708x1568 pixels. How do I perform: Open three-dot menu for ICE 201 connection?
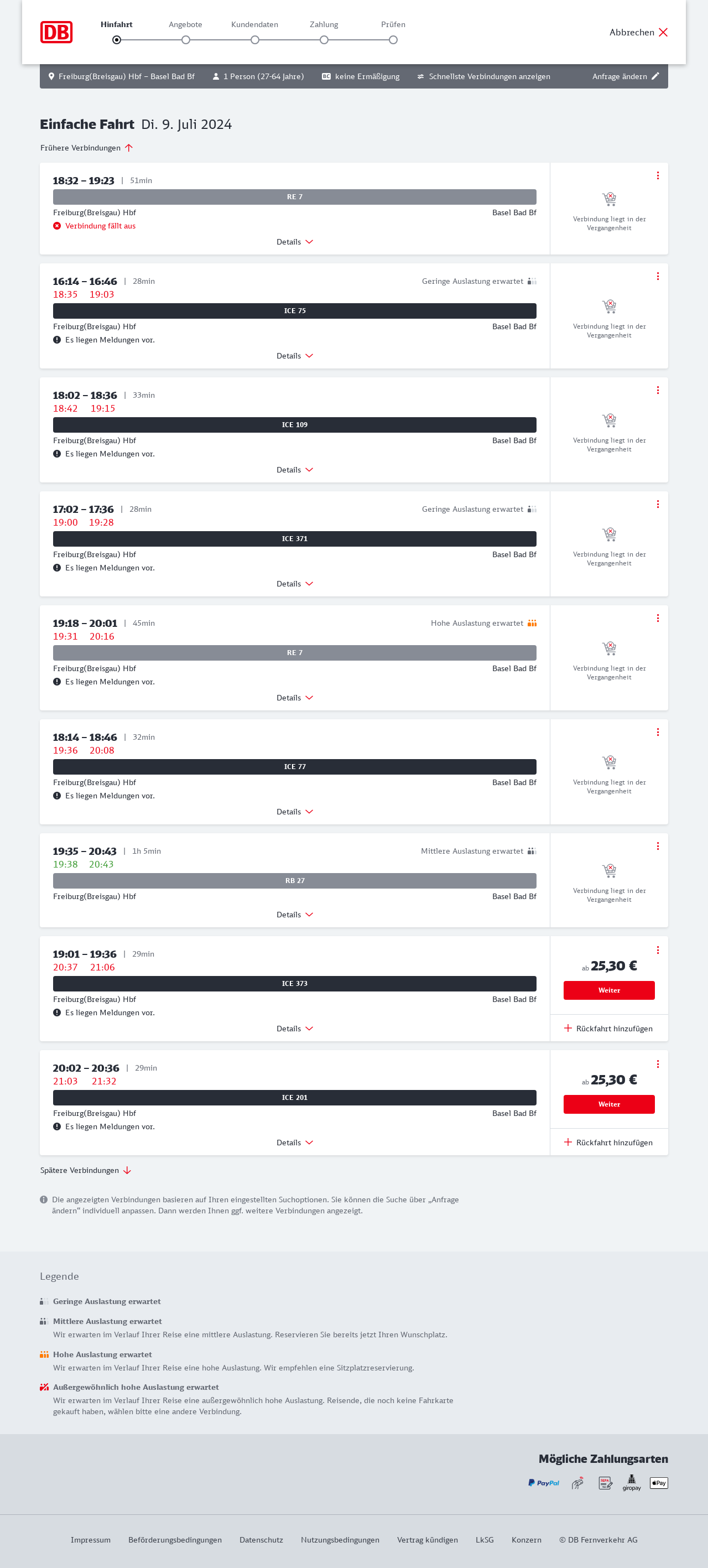(658, 1064)
